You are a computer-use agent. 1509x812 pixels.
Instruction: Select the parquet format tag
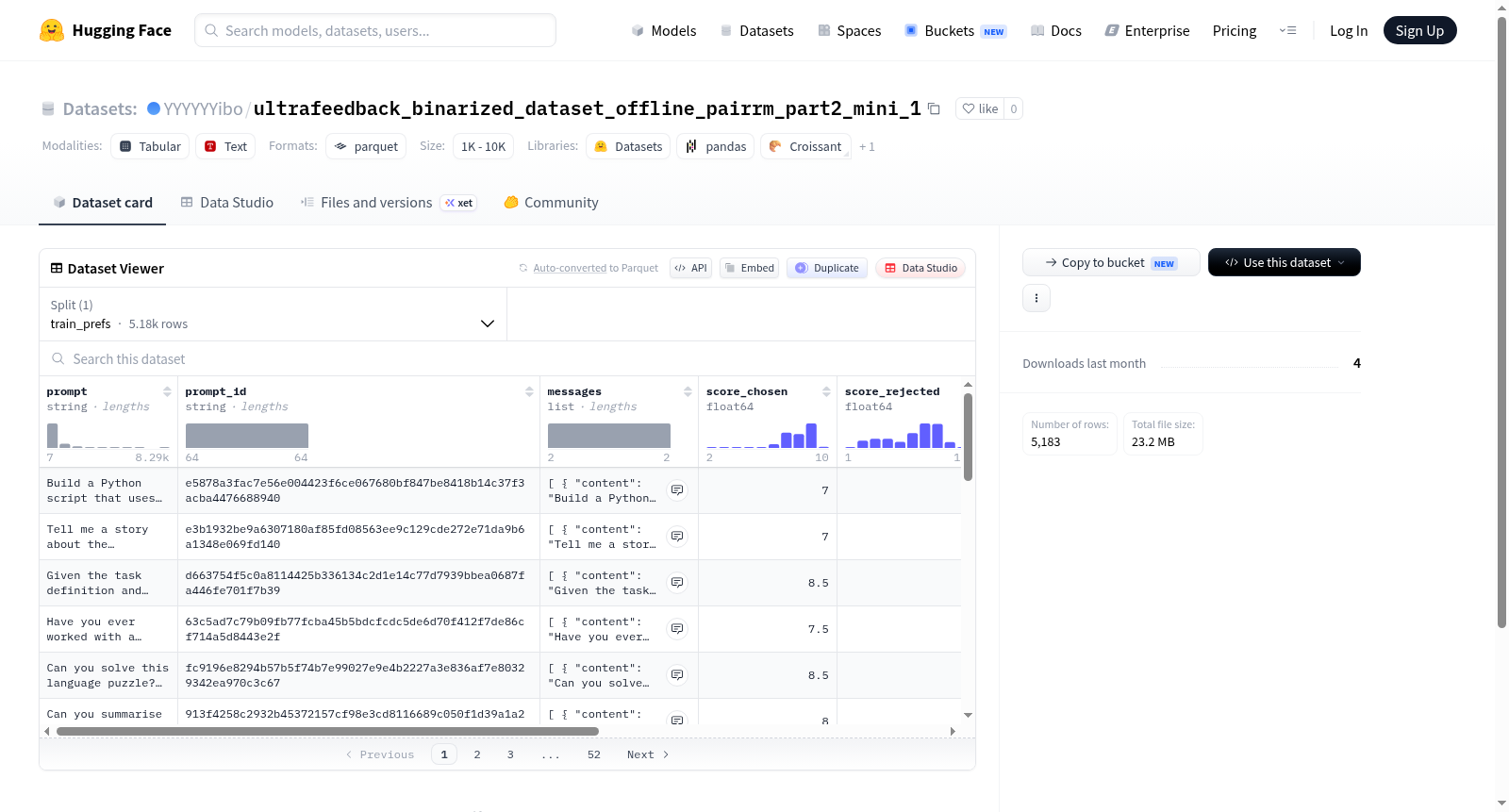366,146
